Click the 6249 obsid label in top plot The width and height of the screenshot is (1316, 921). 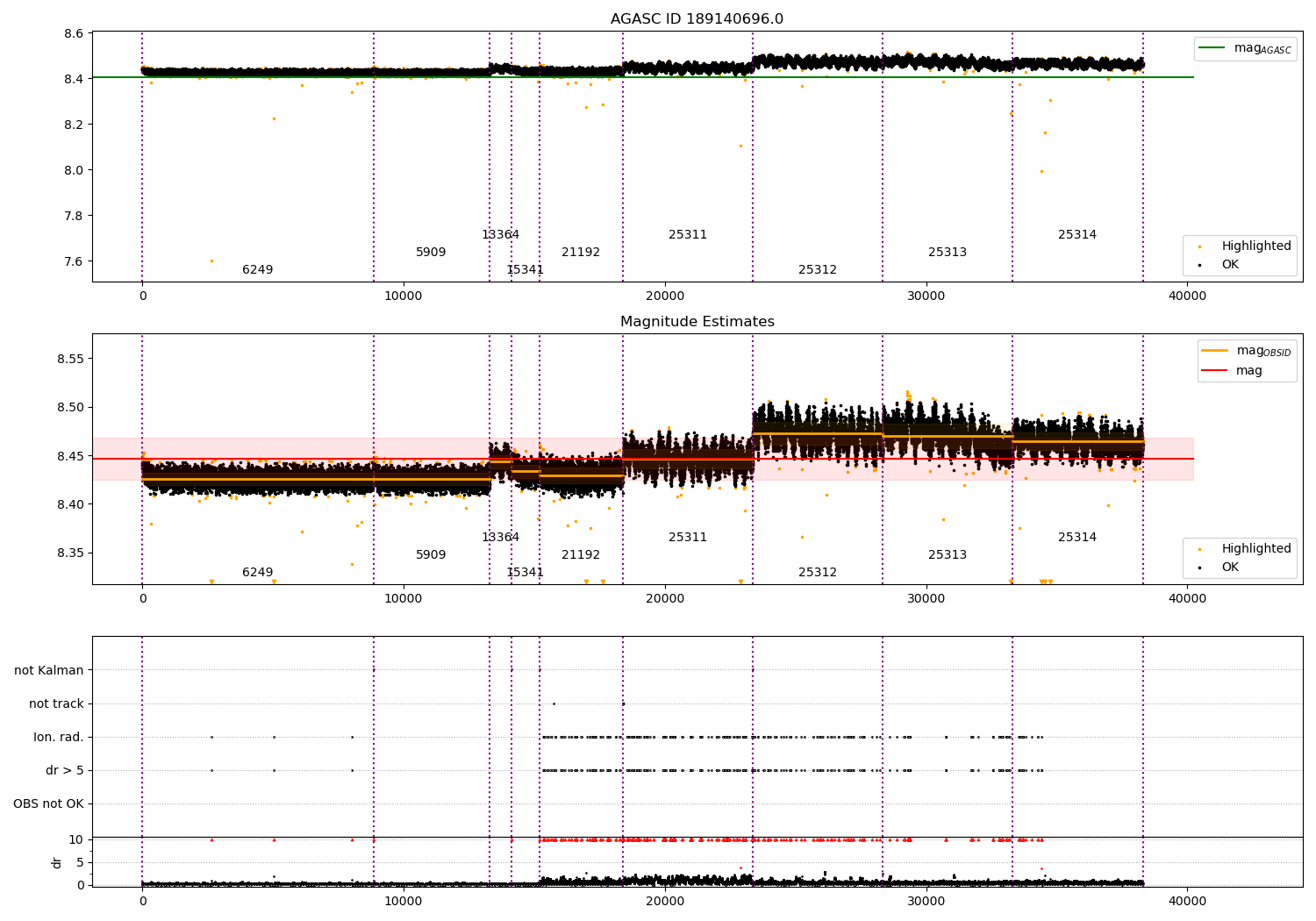(258, 270)
